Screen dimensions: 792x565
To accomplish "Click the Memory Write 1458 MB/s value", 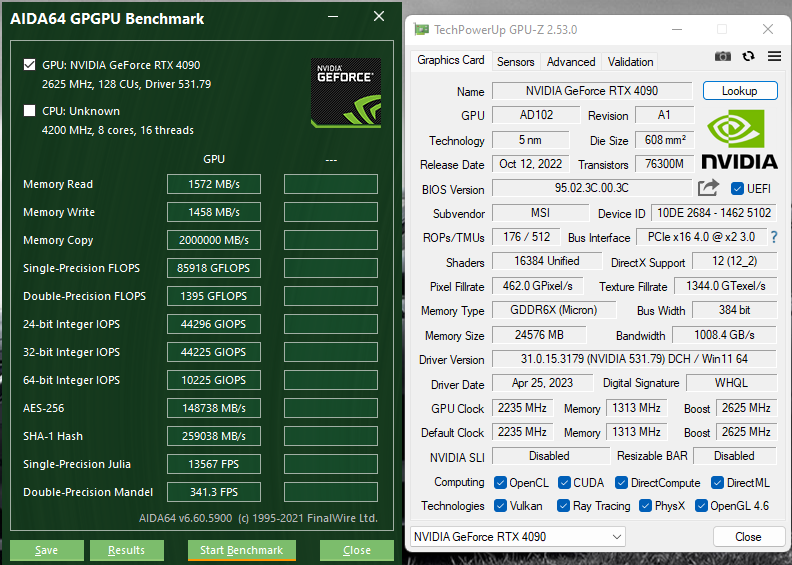I will 214,212.
